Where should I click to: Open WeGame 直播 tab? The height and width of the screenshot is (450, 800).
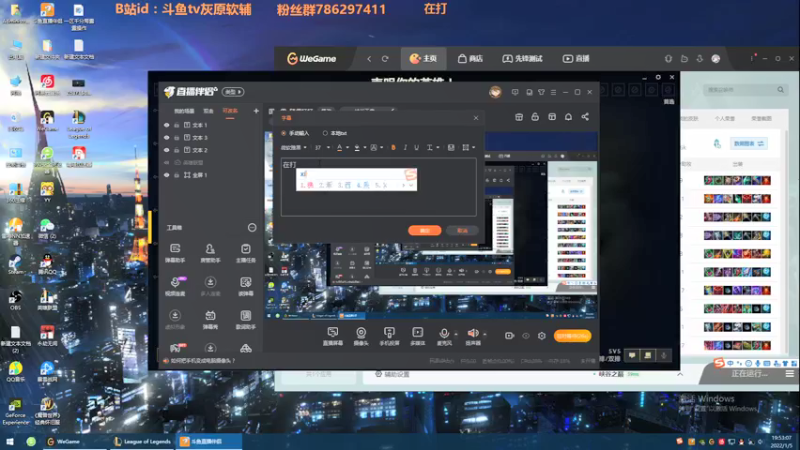(576, 59)
